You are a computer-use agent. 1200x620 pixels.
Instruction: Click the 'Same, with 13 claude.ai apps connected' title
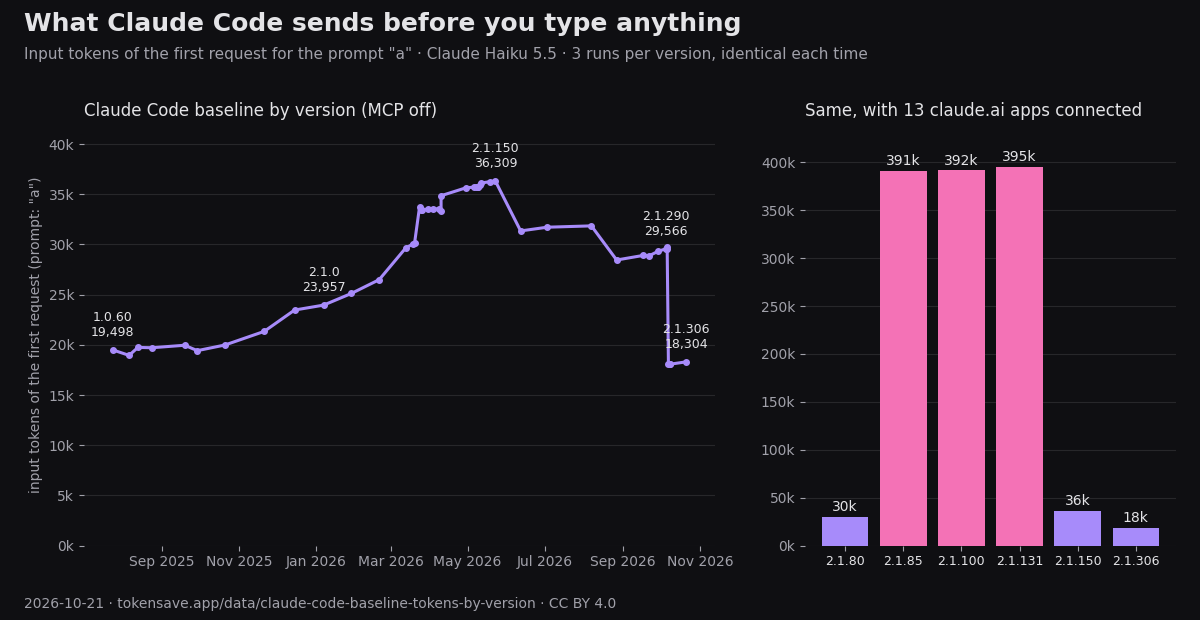973,111
